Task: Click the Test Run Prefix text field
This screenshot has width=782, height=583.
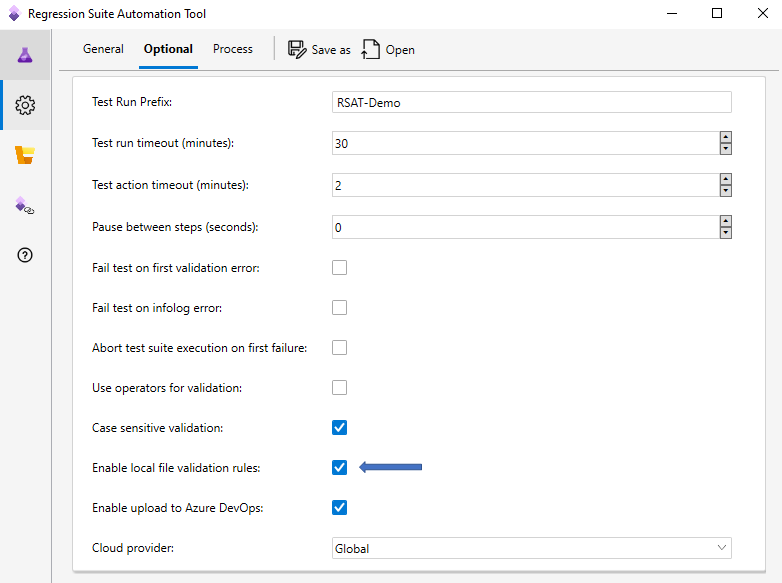Action: coord(531,102)
